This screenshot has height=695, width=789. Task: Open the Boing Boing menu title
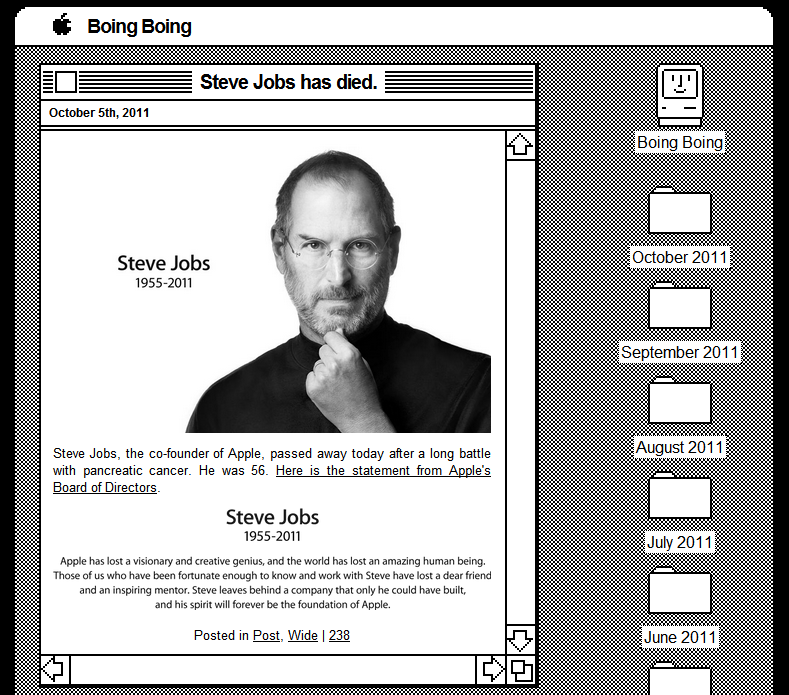pos(139,26)
